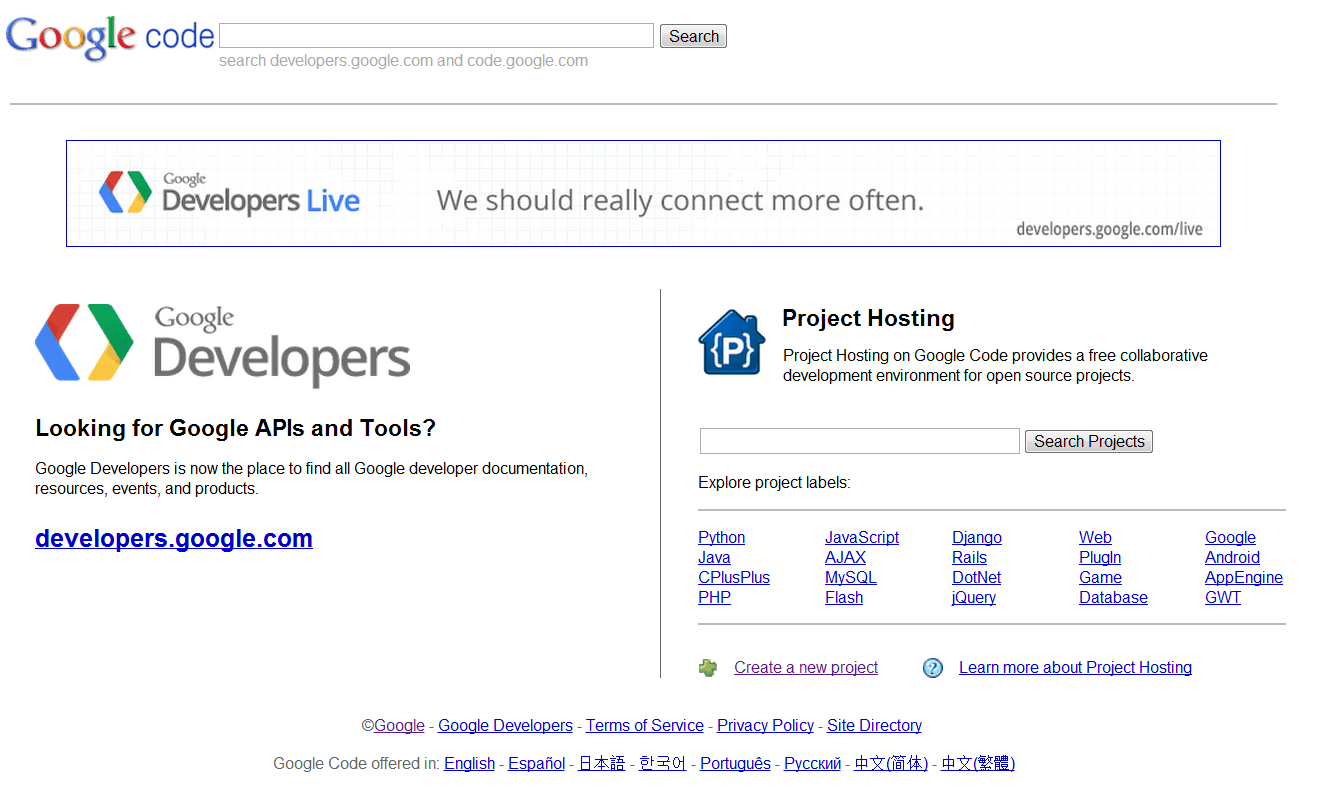1319x810 pixels.
Task: Click the Search button at top
Action: [x=693, y=36]
